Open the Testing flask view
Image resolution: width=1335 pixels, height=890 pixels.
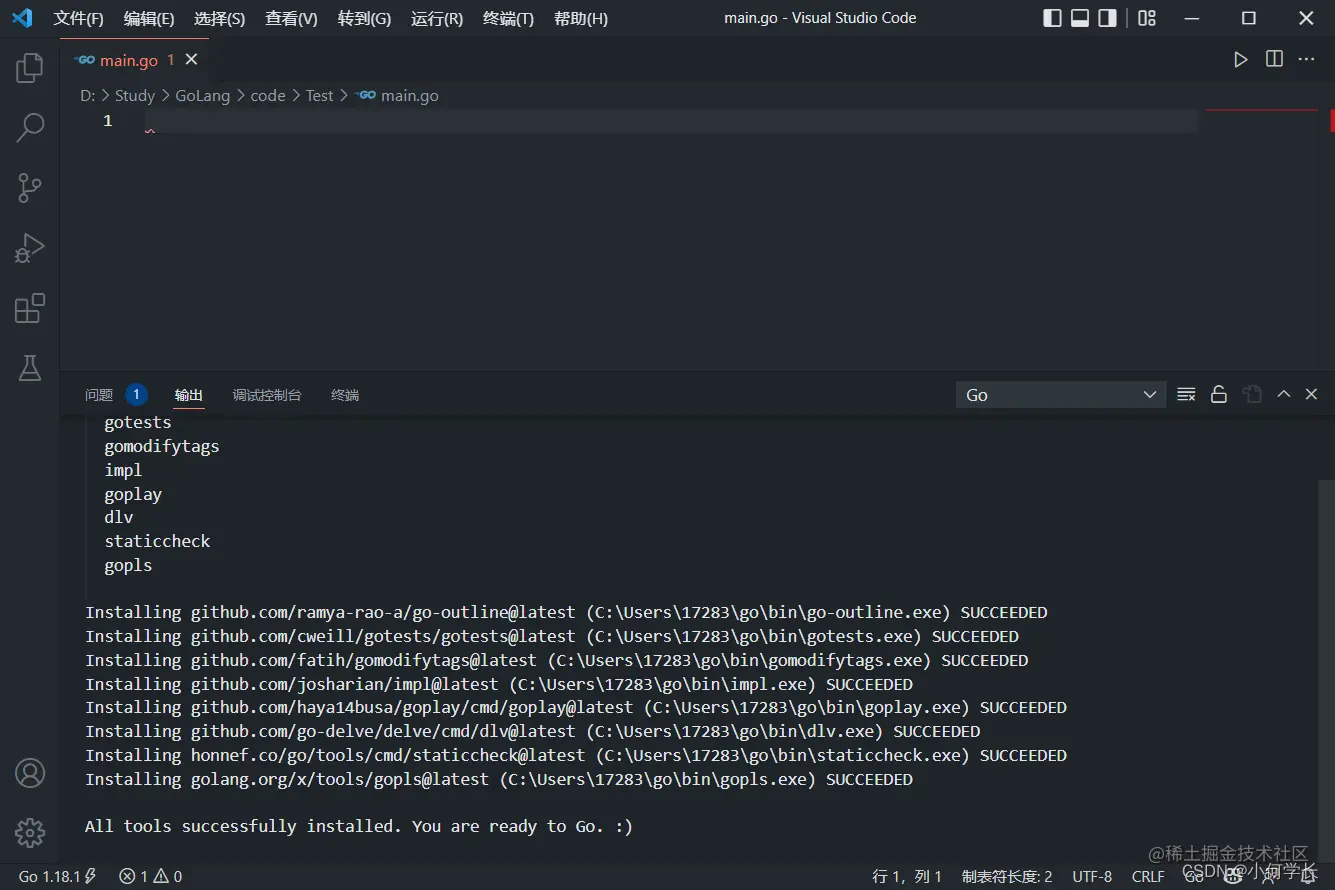pos(30,368)
